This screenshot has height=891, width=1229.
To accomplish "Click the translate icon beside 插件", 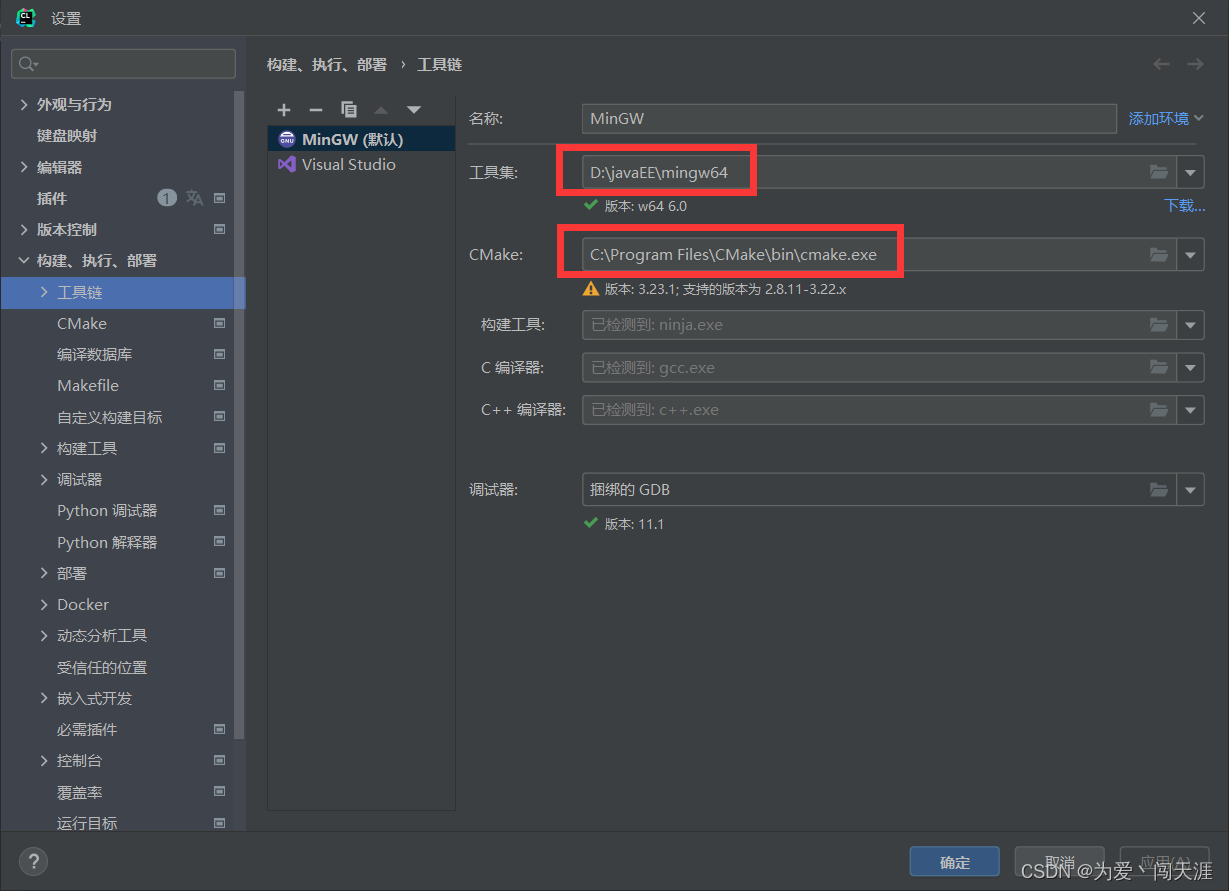I will [x=194, y=198].
